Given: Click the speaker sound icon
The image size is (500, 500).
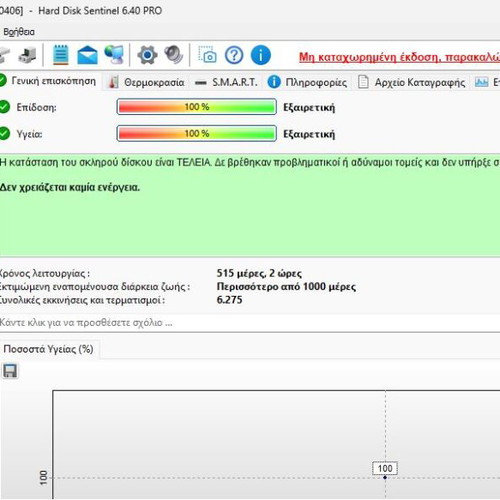Looking at the screenshot, I should click(x=173, y=55).
